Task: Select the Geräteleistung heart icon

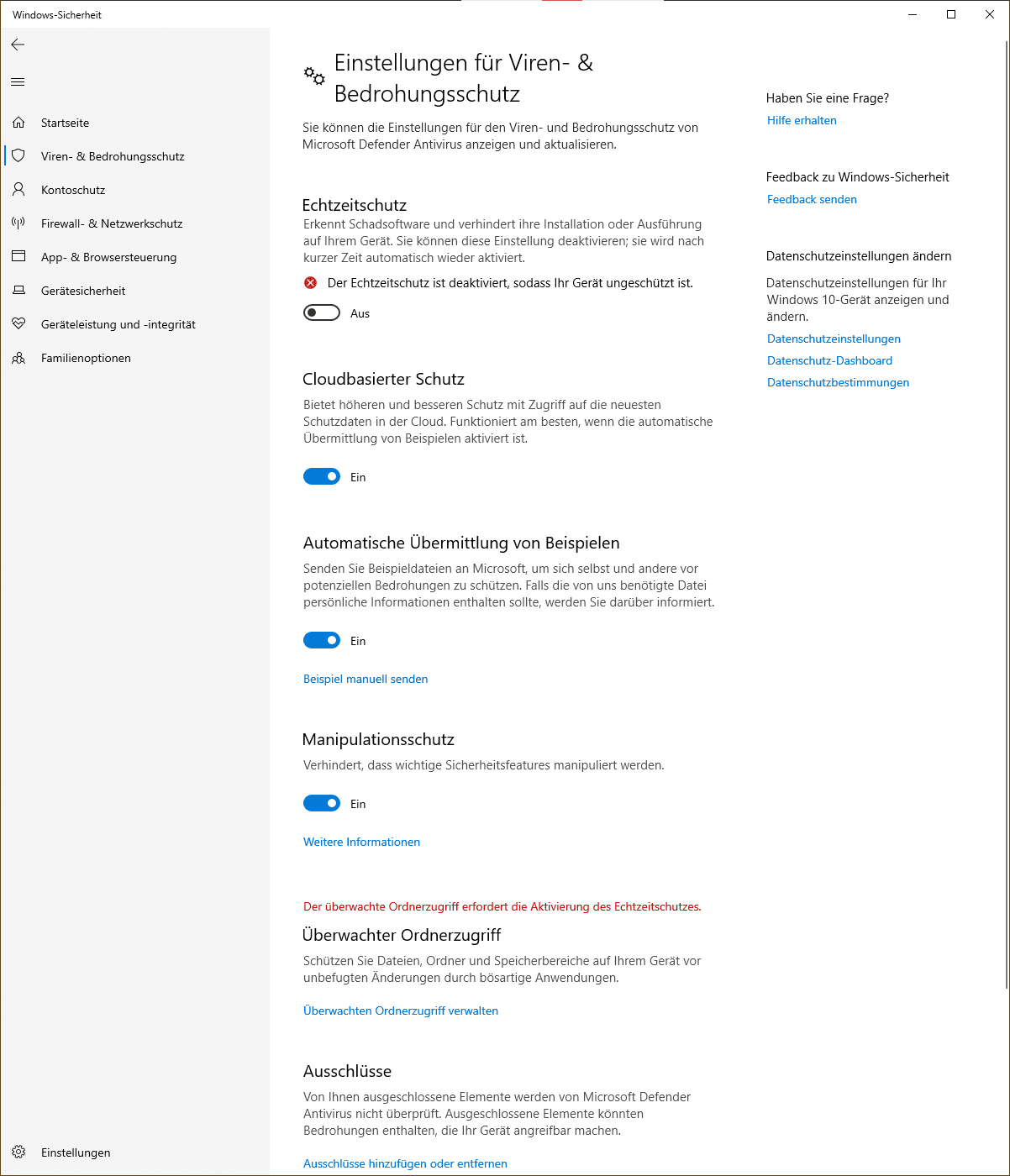Action: 18,324
